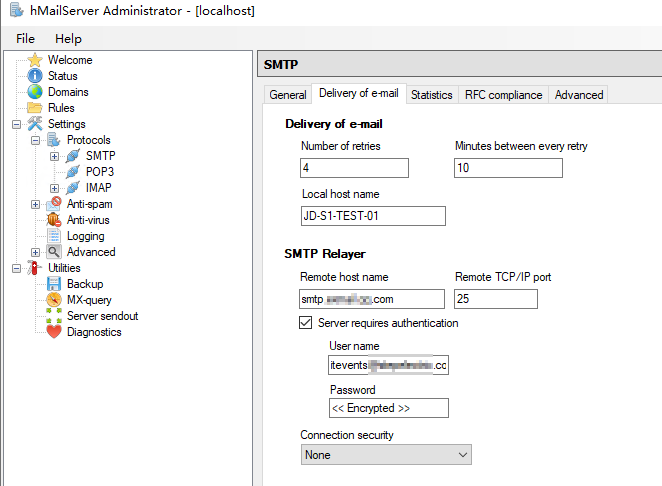Expand the Advanced tree node
The height and width of the screenshot is (486, 662).
[35, 253]
